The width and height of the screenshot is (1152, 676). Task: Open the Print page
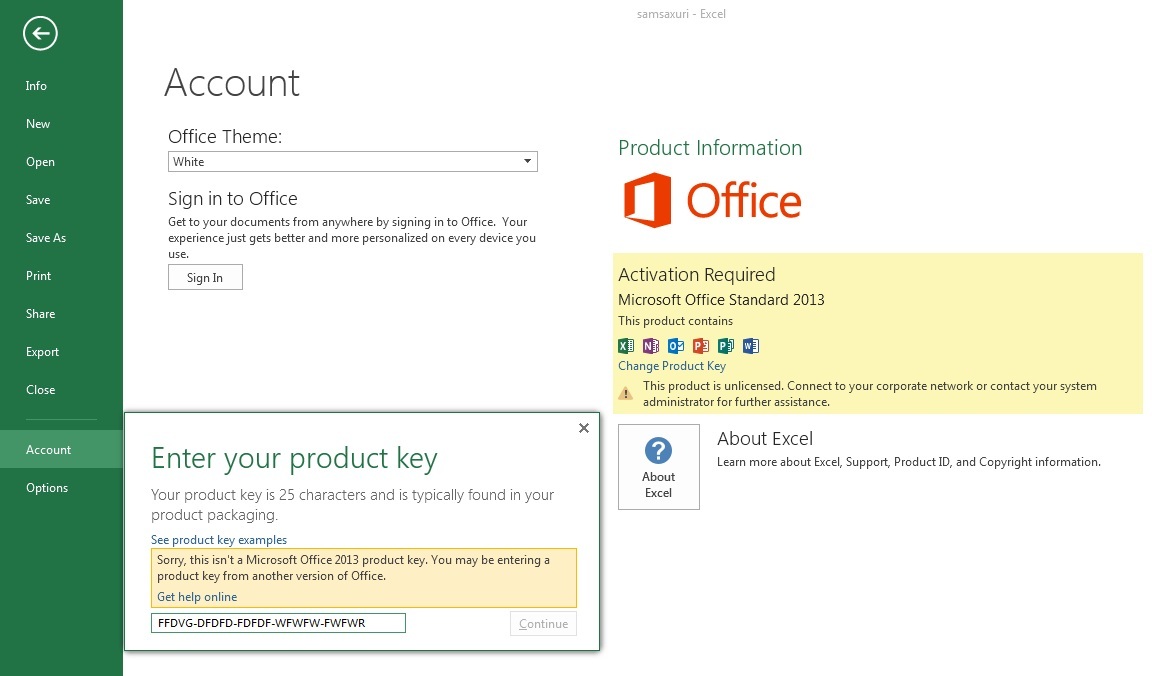coord(62,276)
